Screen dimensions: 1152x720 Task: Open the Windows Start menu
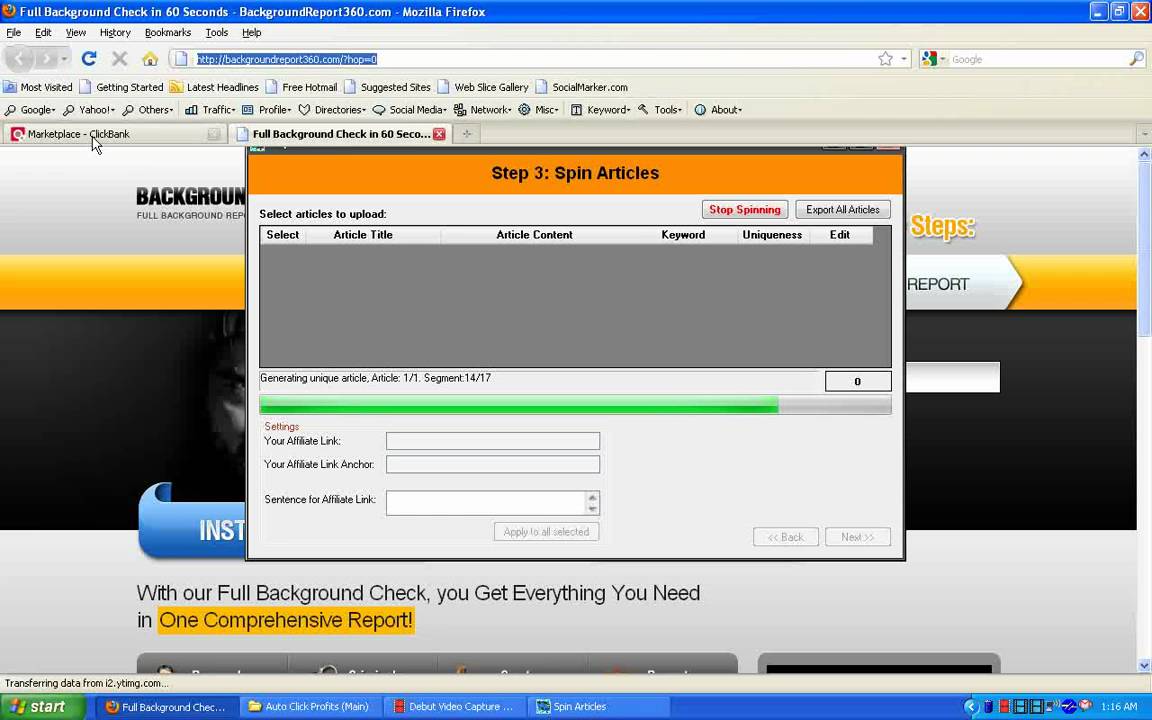point(43,707)
